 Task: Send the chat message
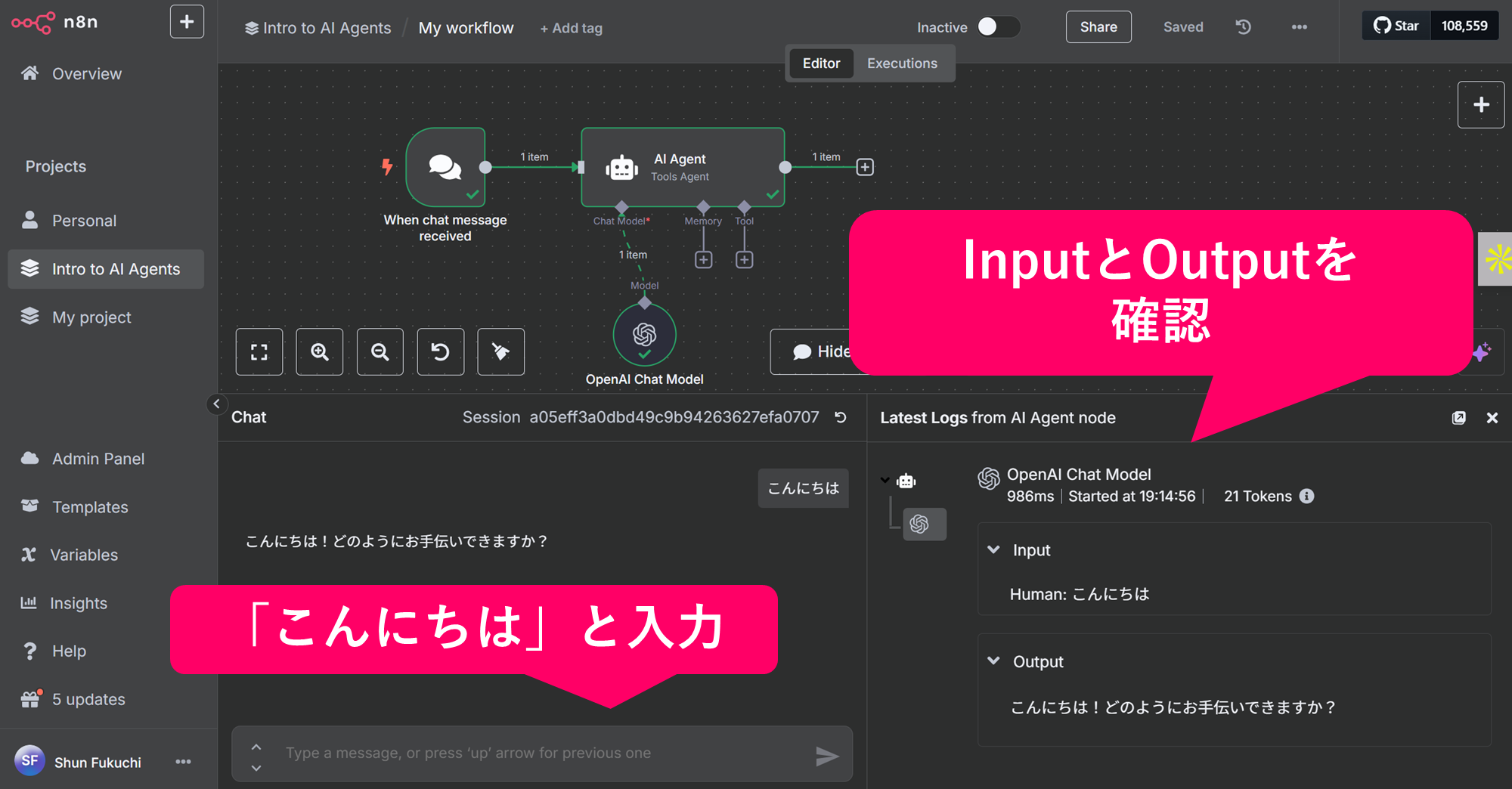(827, 756)
